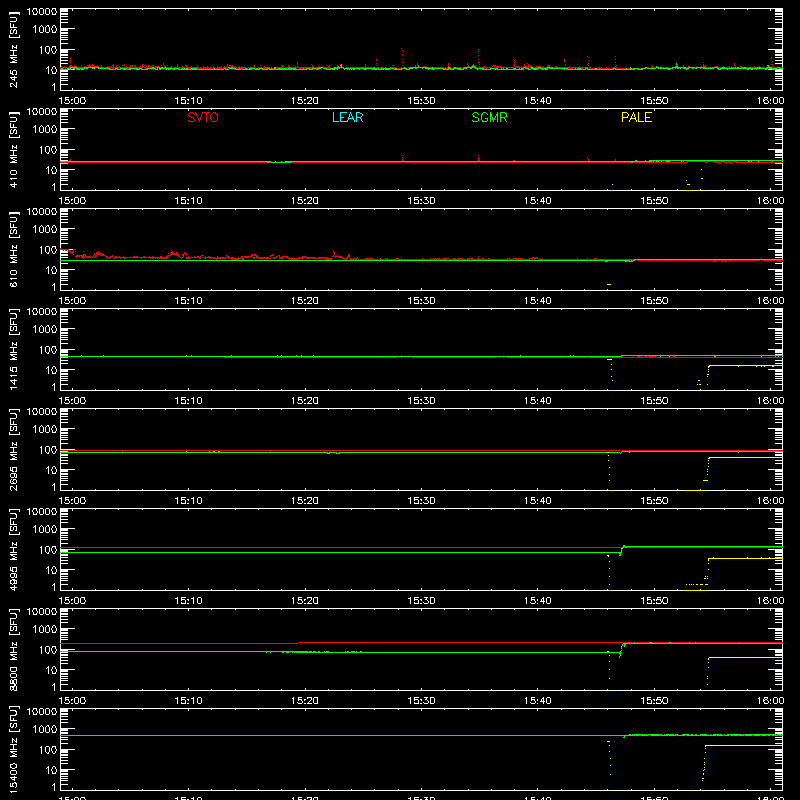Click the 15:00 tick under the 245 MHz plot
The width and height of the screenshot is (800, 800).
pos(72,101)
